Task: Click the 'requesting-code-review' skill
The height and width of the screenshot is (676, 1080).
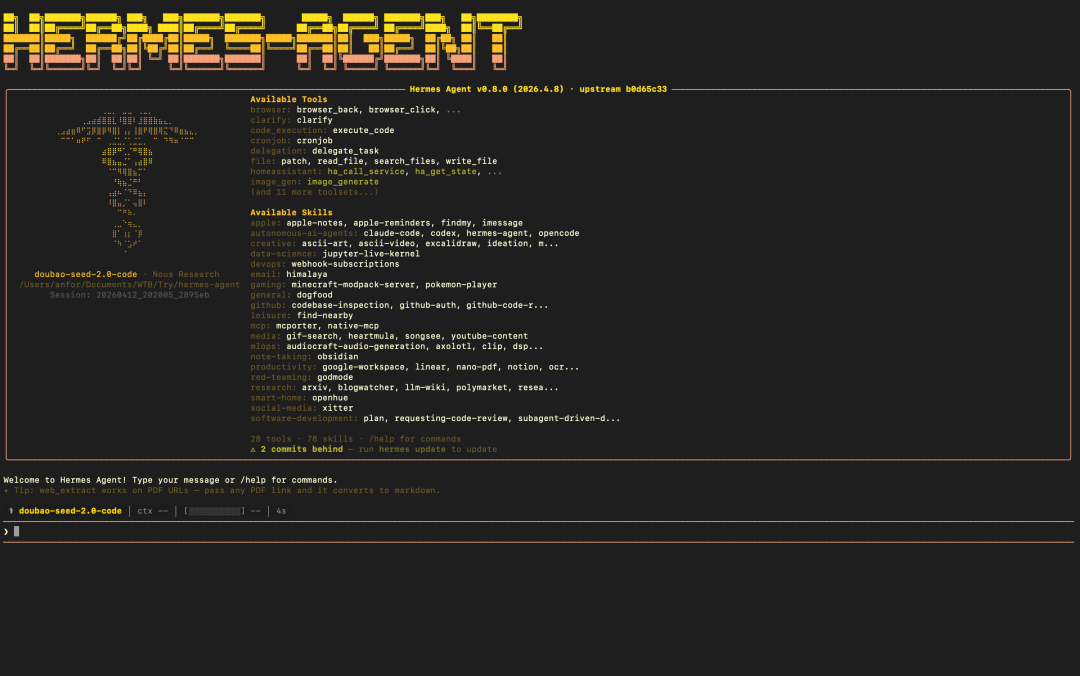Action: pyautogui.click(x=450, y=418)
